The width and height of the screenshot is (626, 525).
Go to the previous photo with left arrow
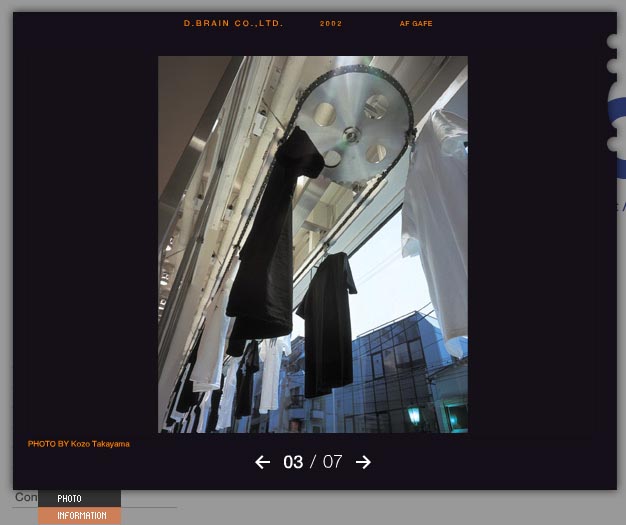click(x=262, y=462)
